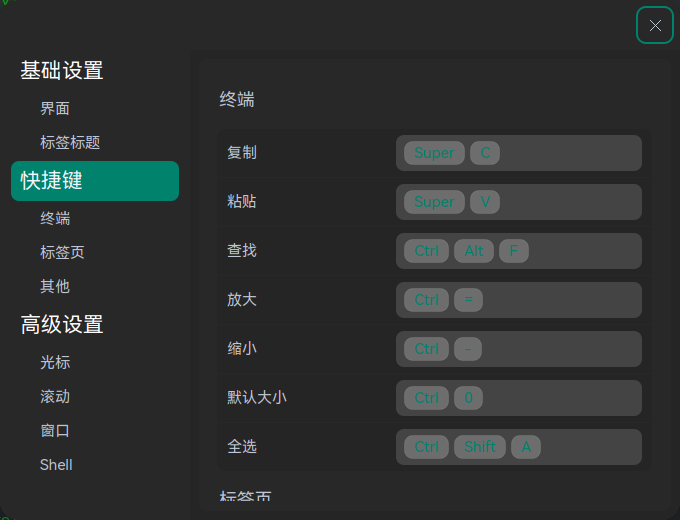Image resolution: width=680 pixels, height=520 pixels.
Task: Select the 快捷键 category
Action: click(95, 181)
